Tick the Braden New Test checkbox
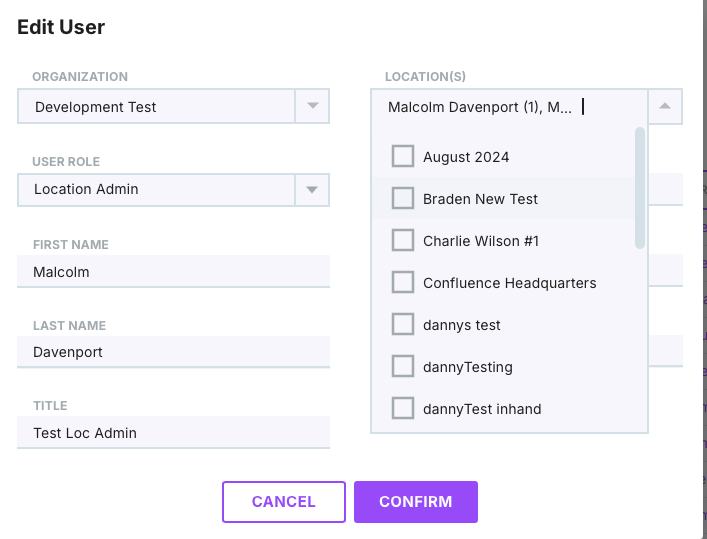 403,199
